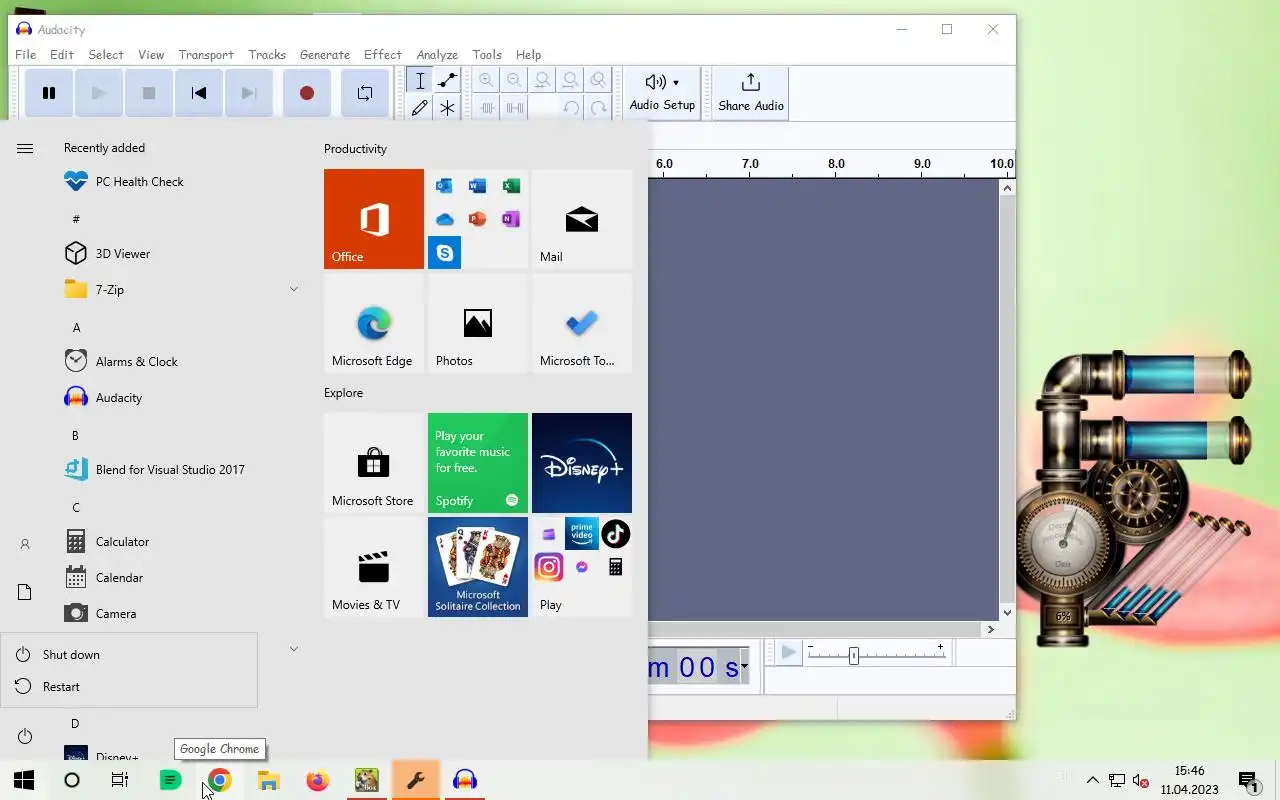The height and width of the screenshot is (800, 1280).
Task: Click the Zoom Toggle icon
Action: (x=598, y=81)
